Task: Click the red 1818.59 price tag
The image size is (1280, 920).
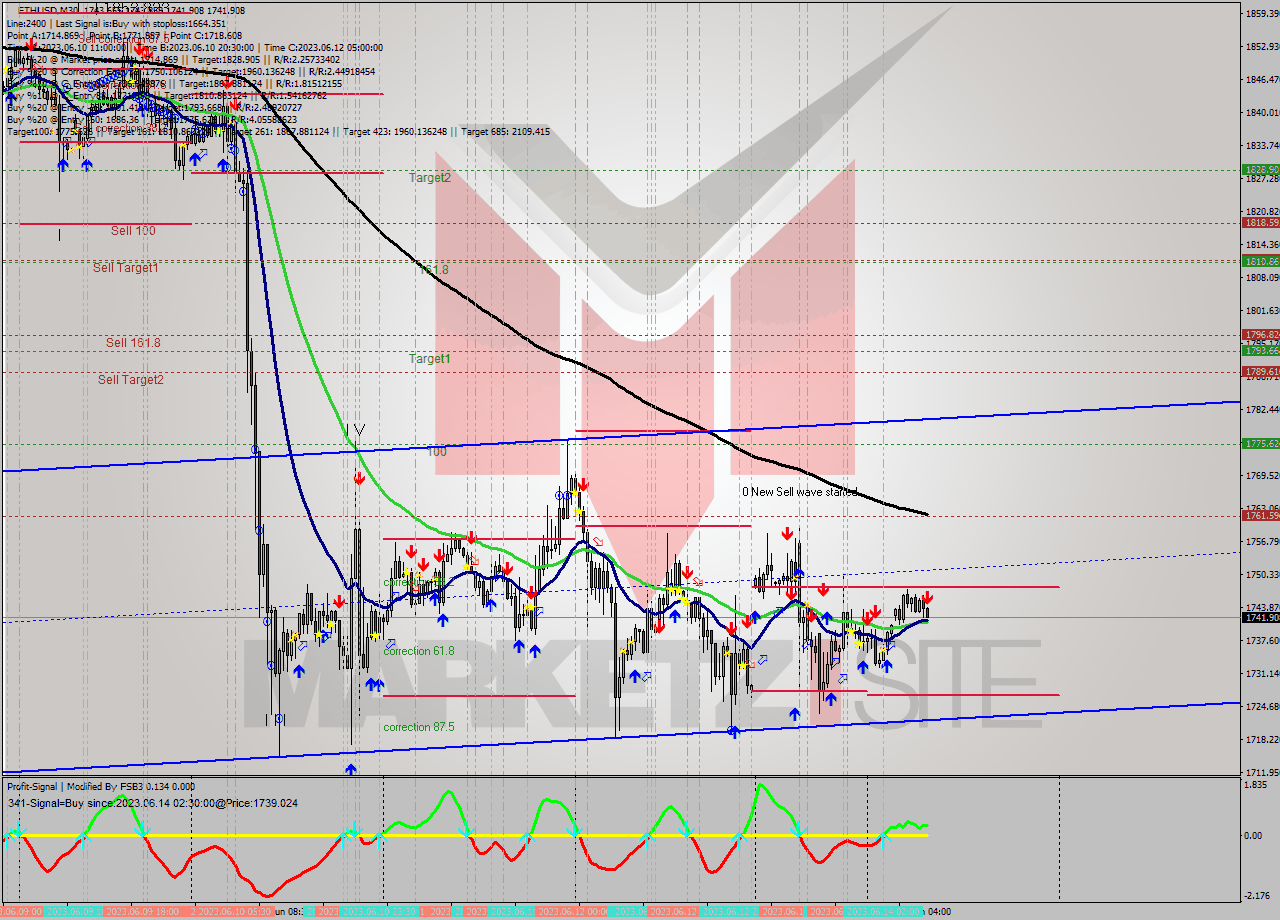Action: [1261, 223]
